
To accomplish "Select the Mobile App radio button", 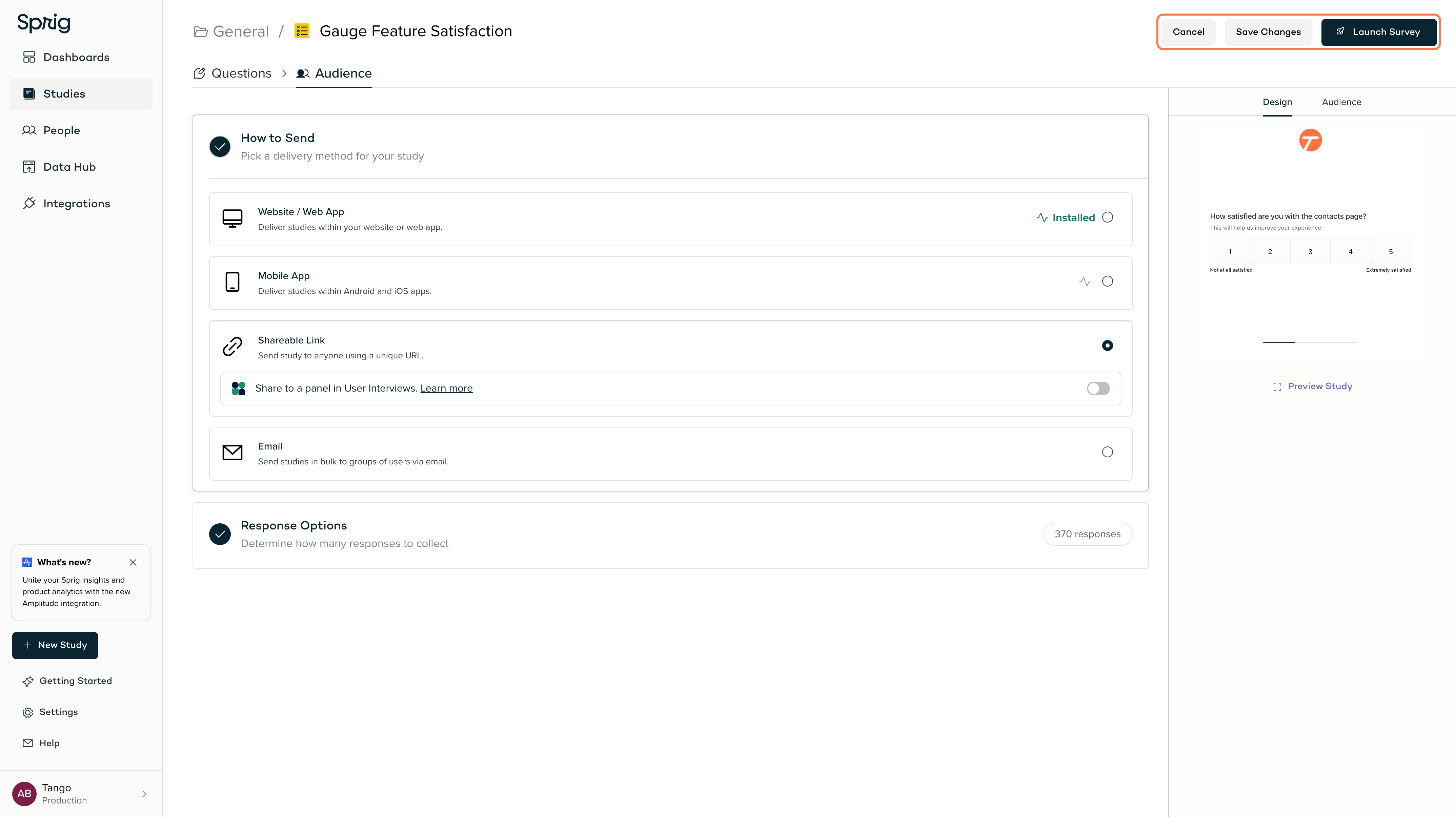I will [1107, 281].
